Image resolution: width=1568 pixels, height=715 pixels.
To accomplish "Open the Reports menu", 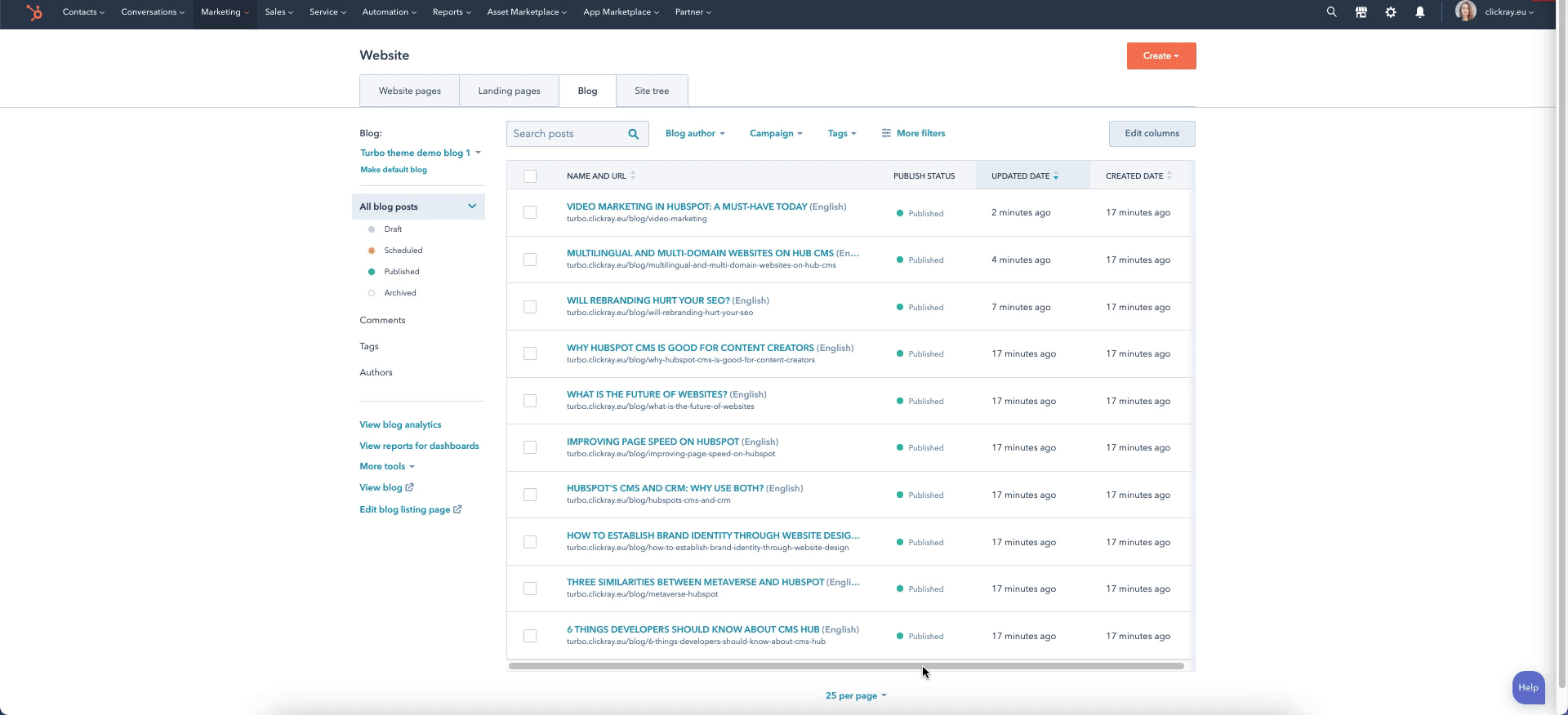I will click(x=452, y=12).
